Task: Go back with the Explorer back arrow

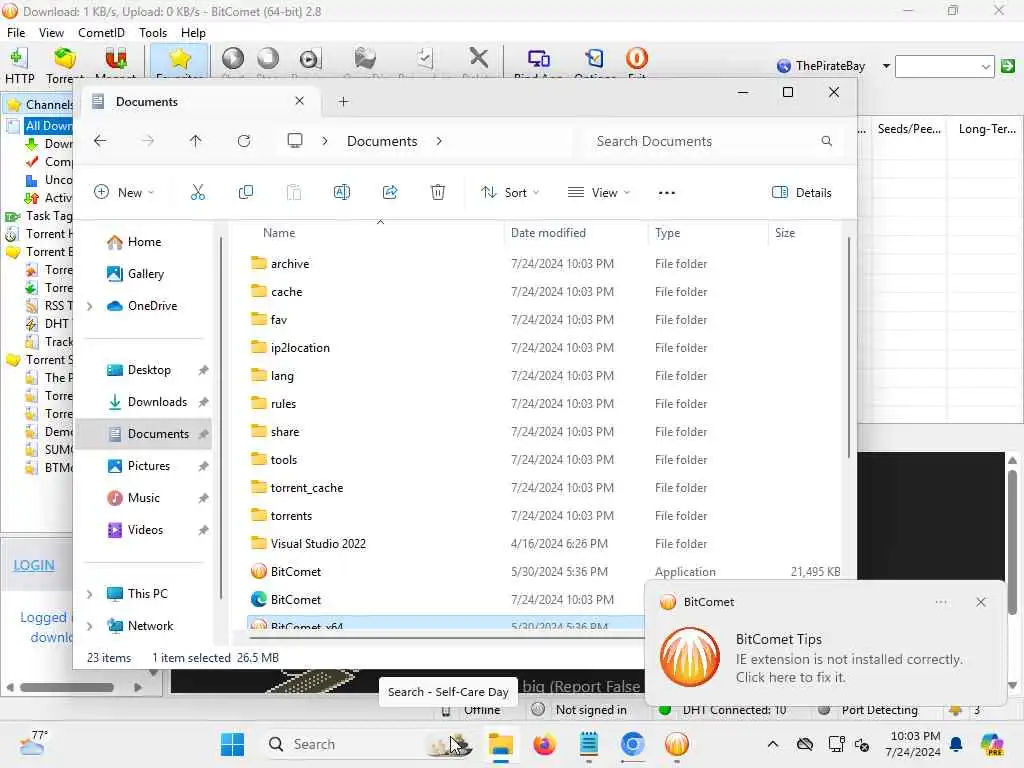Action: click(100, 140)
